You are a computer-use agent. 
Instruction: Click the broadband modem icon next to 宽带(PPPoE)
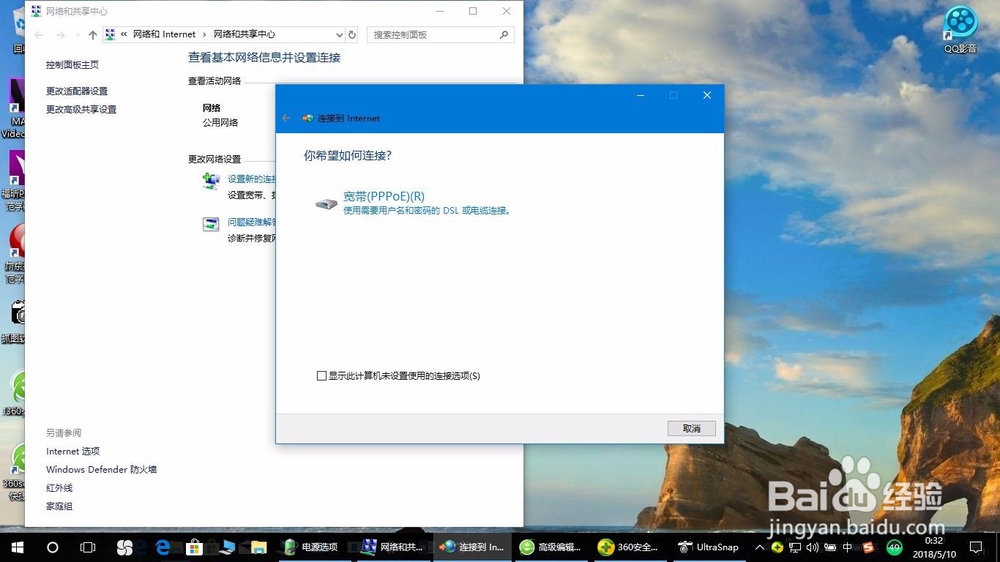pos(326,203)
